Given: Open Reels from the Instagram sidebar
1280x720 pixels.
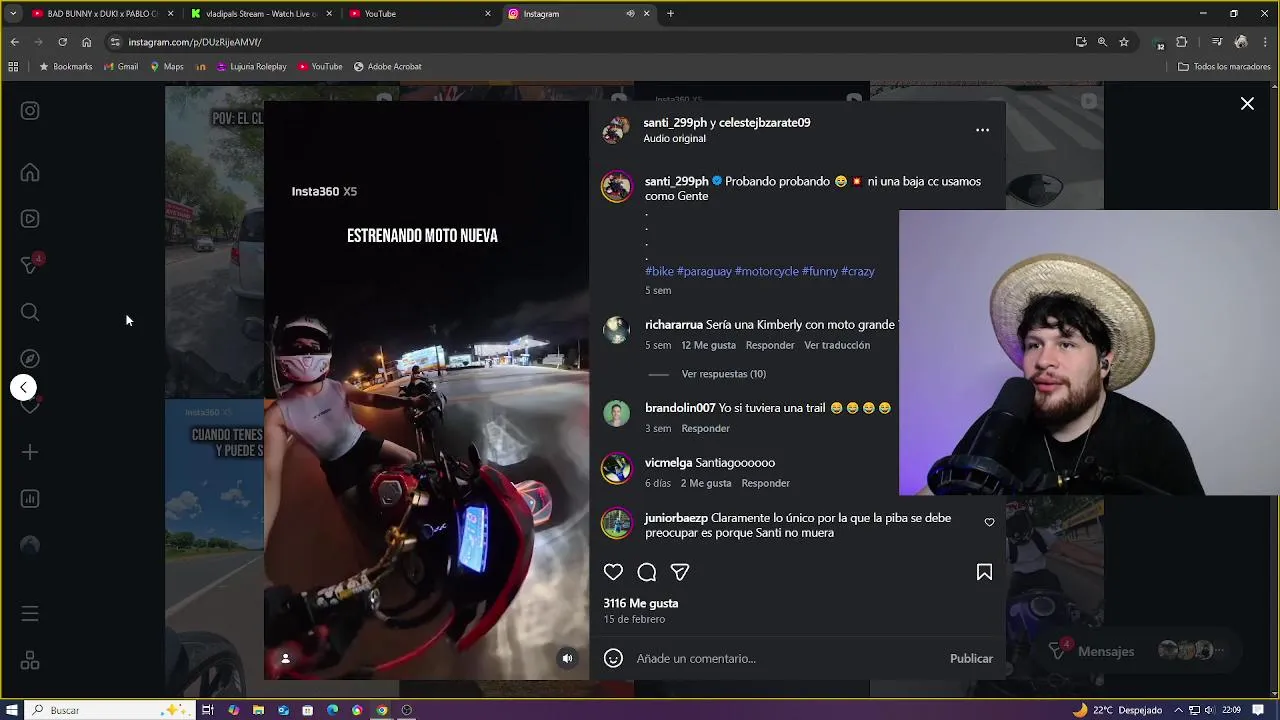Looking at the screenshot, I should tap(30, 219).
